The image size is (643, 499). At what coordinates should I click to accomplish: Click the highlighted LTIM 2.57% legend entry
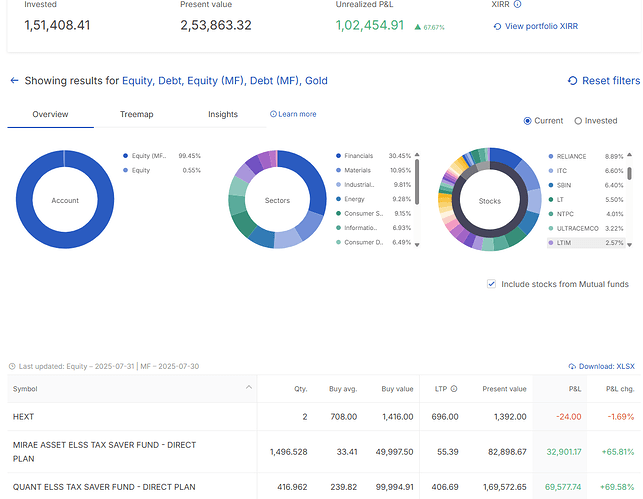(x=586, y=243)
